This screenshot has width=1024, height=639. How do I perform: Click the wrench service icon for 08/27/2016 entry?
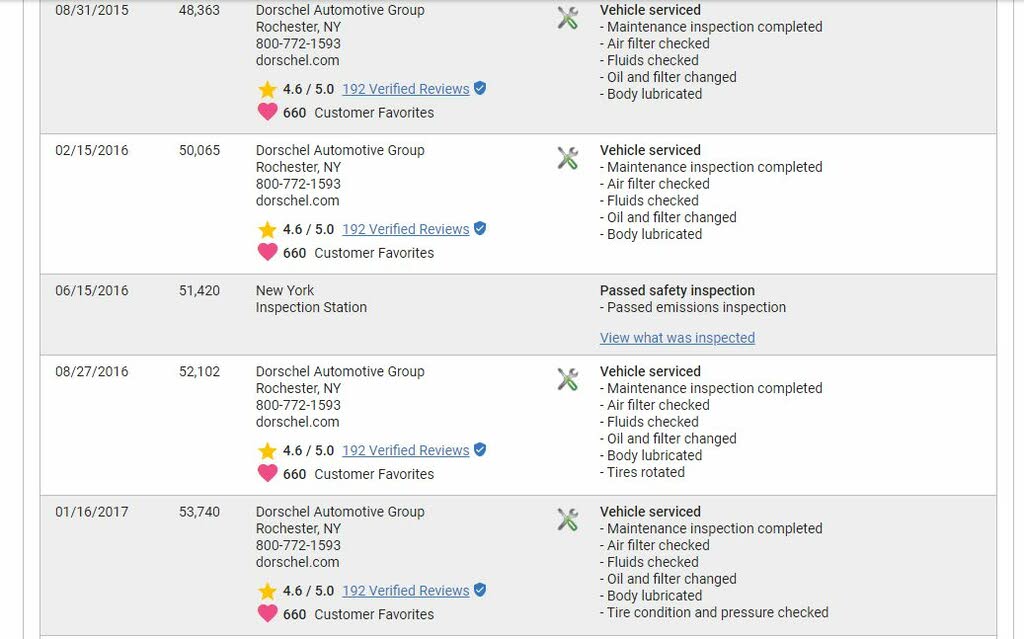click(568, 379)
